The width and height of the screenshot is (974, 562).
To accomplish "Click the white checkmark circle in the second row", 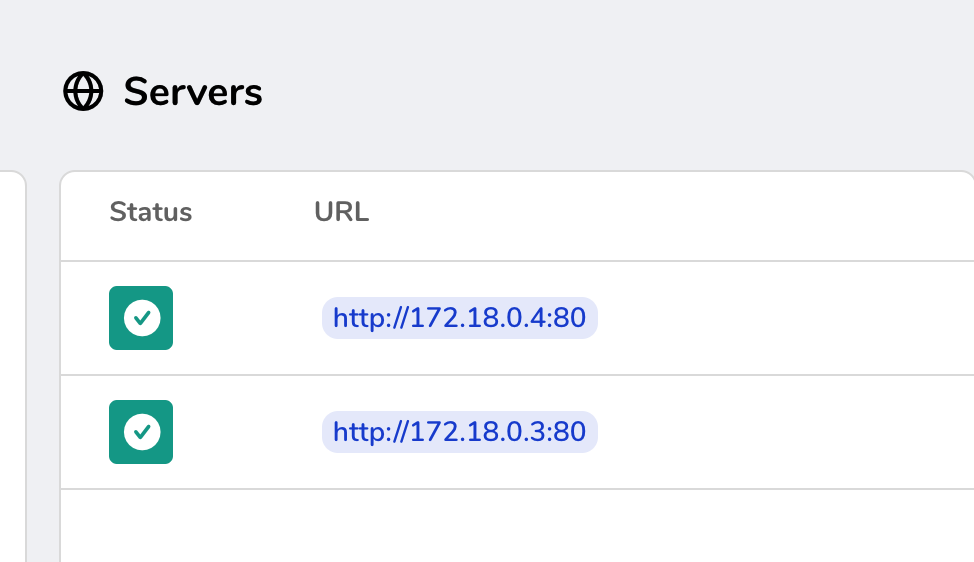I will tap(141, 432).
